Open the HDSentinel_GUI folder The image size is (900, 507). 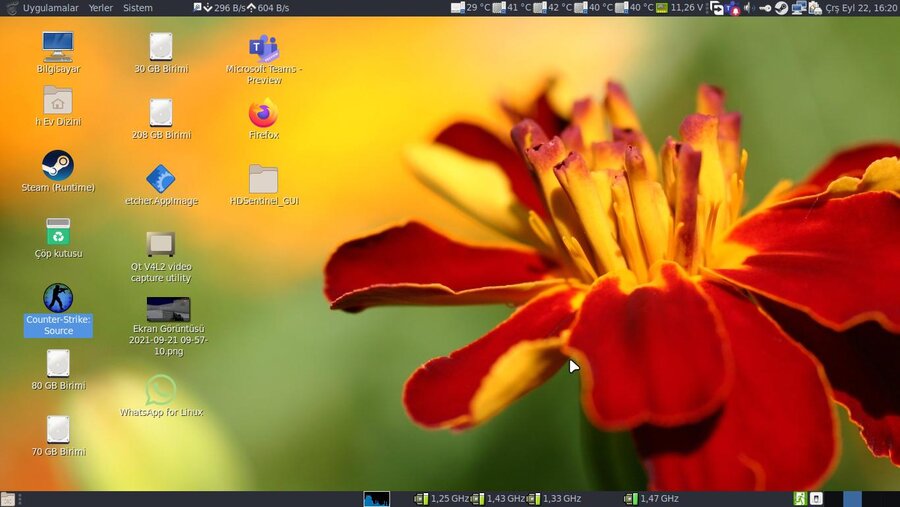click(x=263, y=179)
